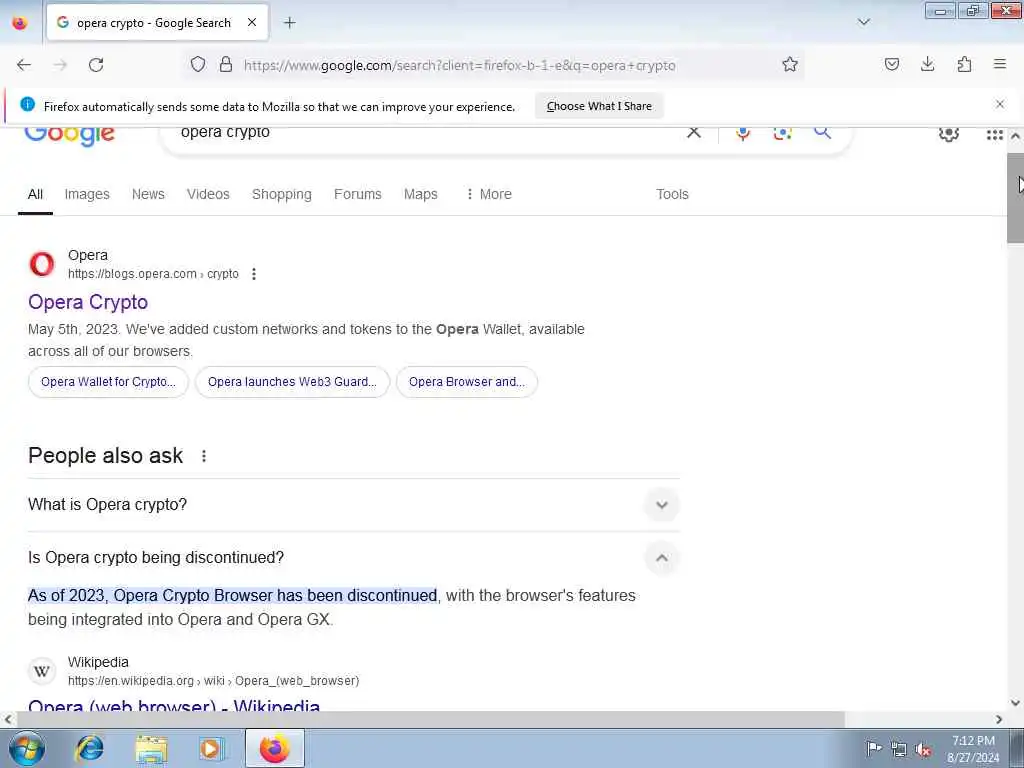Click the network tray icon
Screen dimensions: 1024x768
pyautogui.click(x=899, y=749)
